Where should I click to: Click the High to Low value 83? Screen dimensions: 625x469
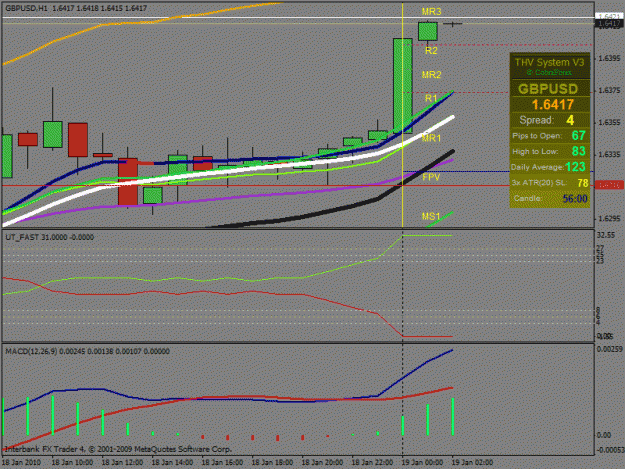578,151
